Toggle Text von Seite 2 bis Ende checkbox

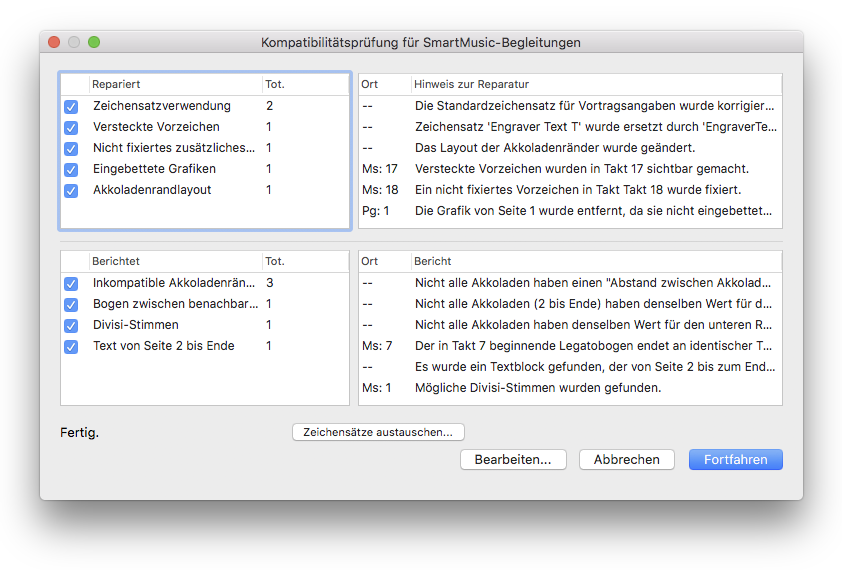coord(71,347)
